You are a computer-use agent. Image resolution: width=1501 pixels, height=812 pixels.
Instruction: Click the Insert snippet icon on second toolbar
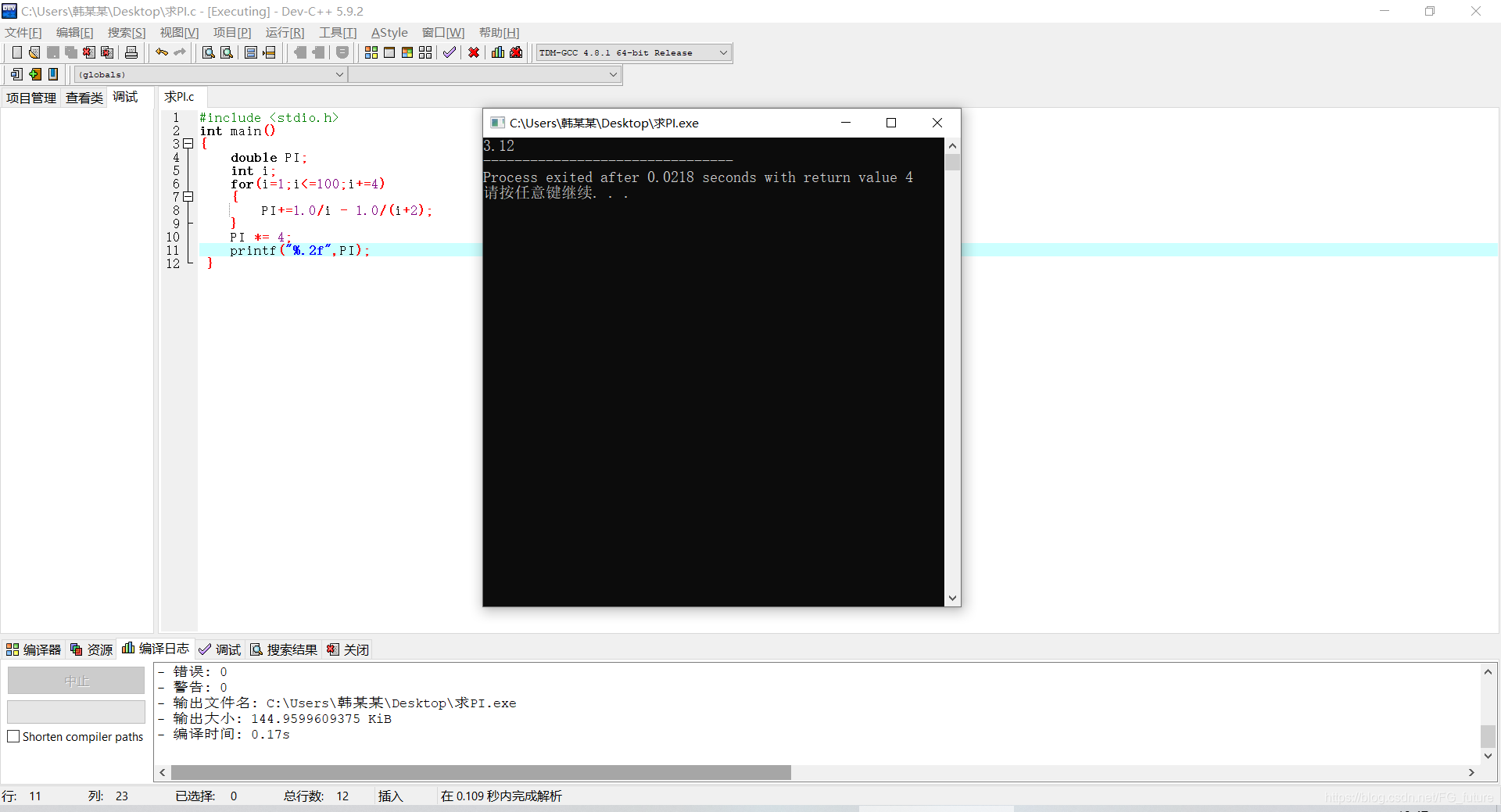pos(16,74)
